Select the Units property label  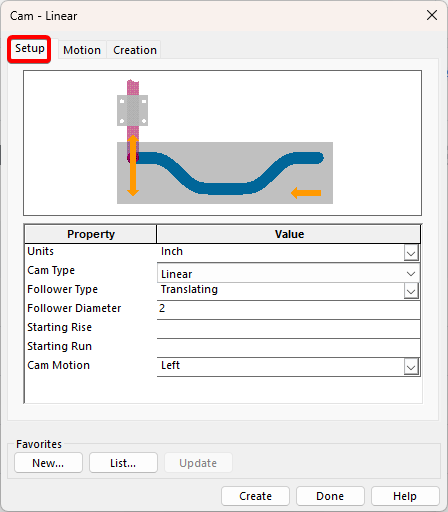coord(40,251)
